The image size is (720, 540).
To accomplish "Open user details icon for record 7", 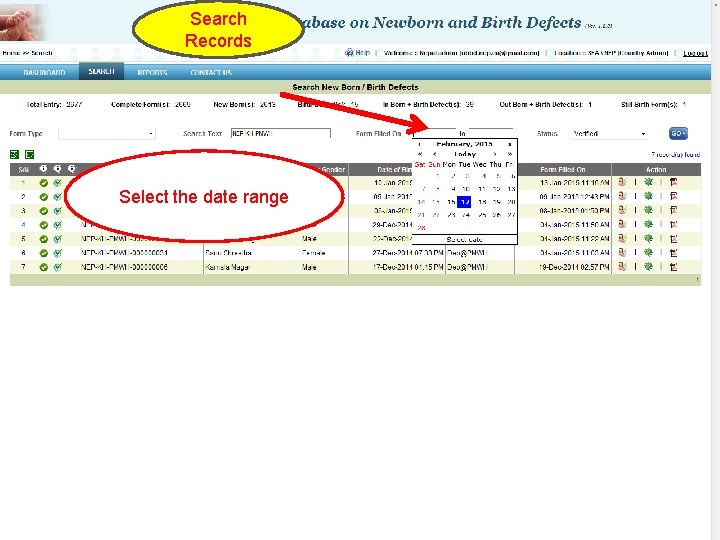I will click(622, 266).
